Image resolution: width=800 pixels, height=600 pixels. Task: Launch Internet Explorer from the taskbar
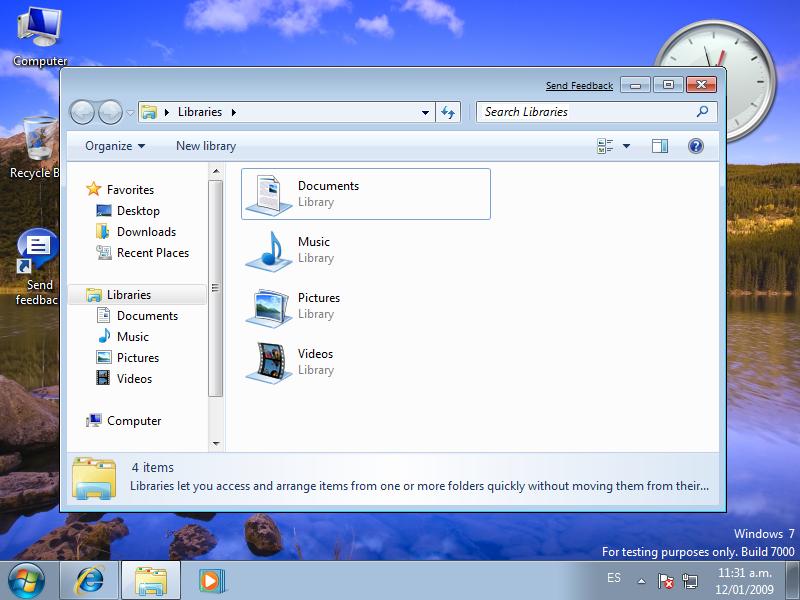[90, 580]
